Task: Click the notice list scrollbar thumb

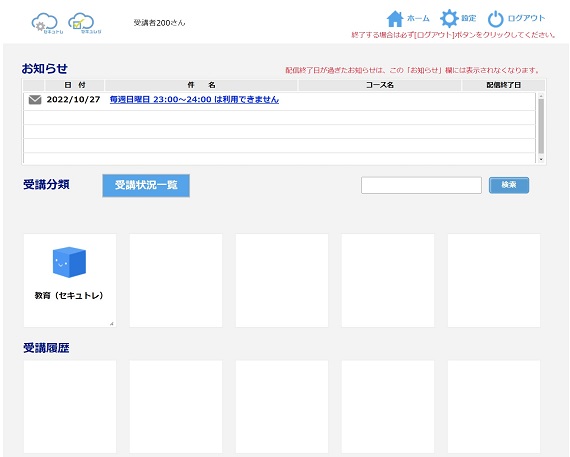Action: coord(541,126)
